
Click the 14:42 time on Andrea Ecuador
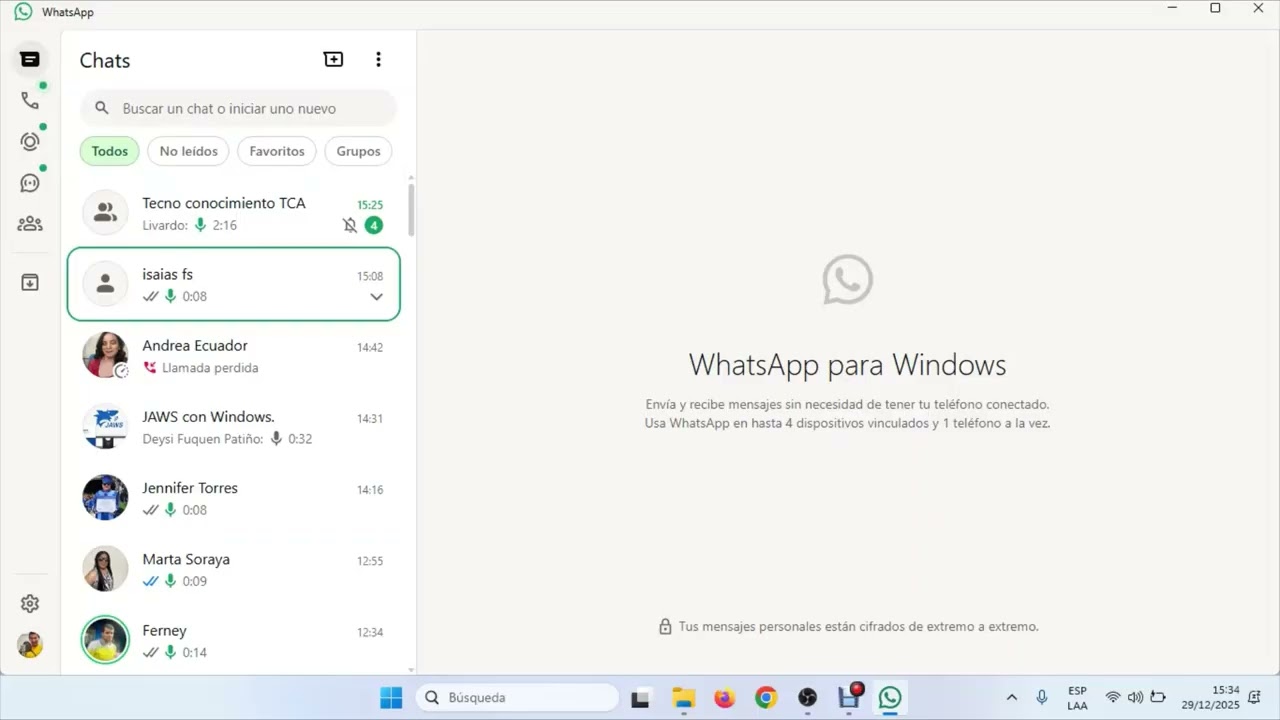click(x=370, y=348)
